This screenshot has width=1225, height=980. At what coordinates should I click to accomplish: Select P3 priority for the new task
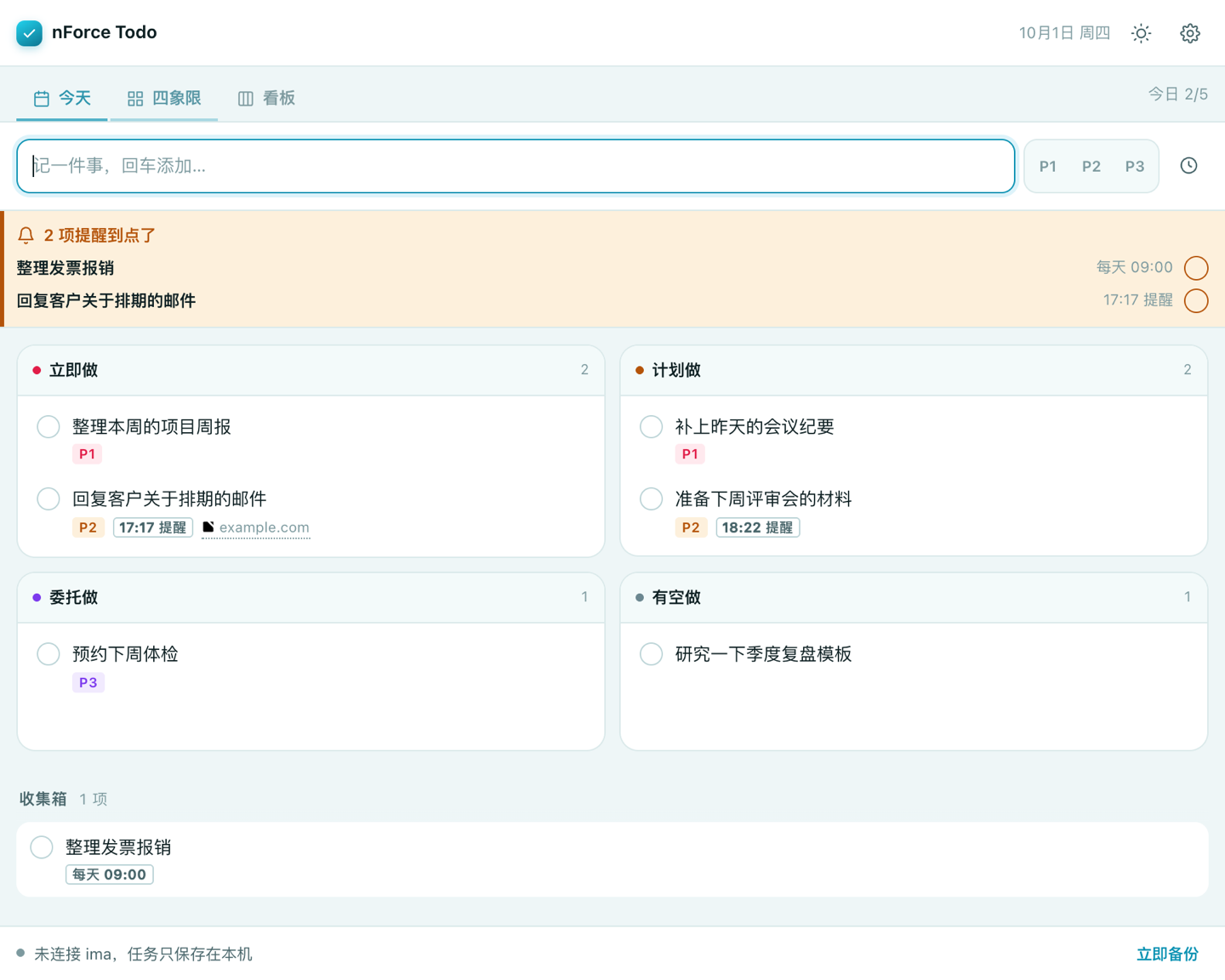click(x=1135, y=167)
